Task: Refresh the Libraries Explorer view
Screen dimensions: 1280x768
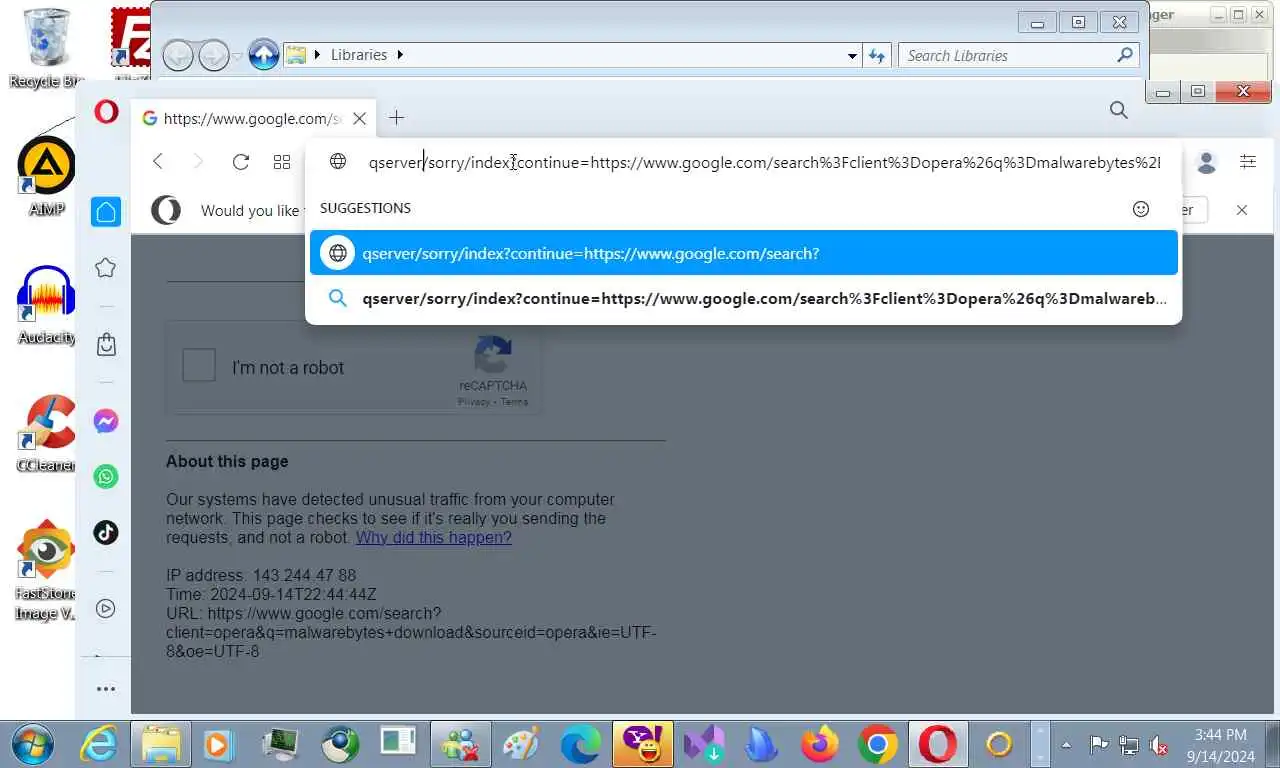Action: [x=877, y=56]
